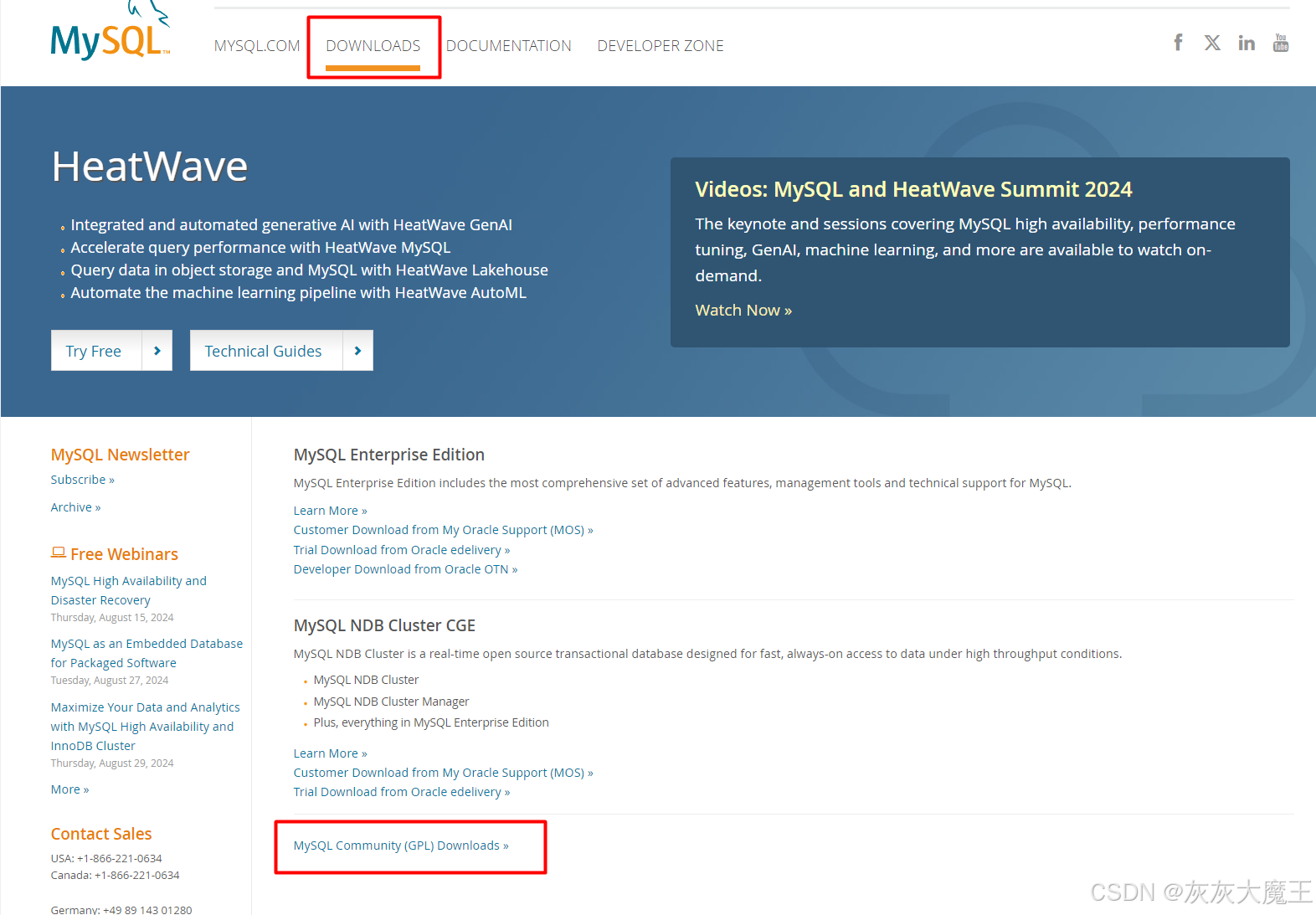Screen dimensions: 1316x915
Task: Open the Free Webinars heading link
Action: tap(124, 554)
